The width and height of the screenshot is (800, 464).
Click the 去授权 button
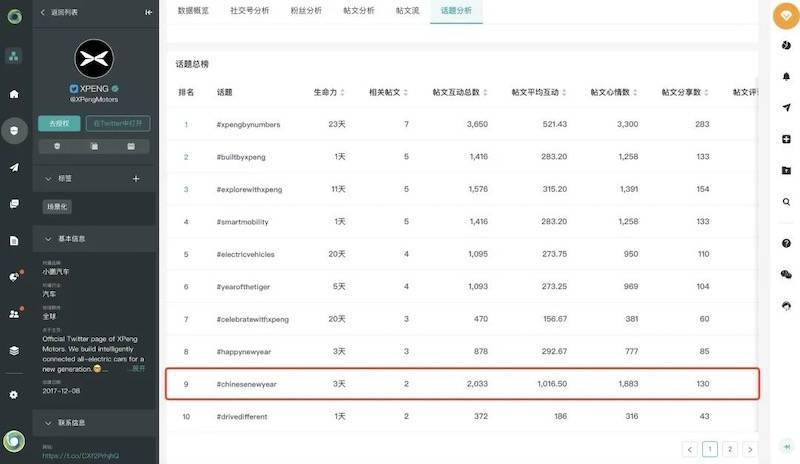(x=59, y=124)
